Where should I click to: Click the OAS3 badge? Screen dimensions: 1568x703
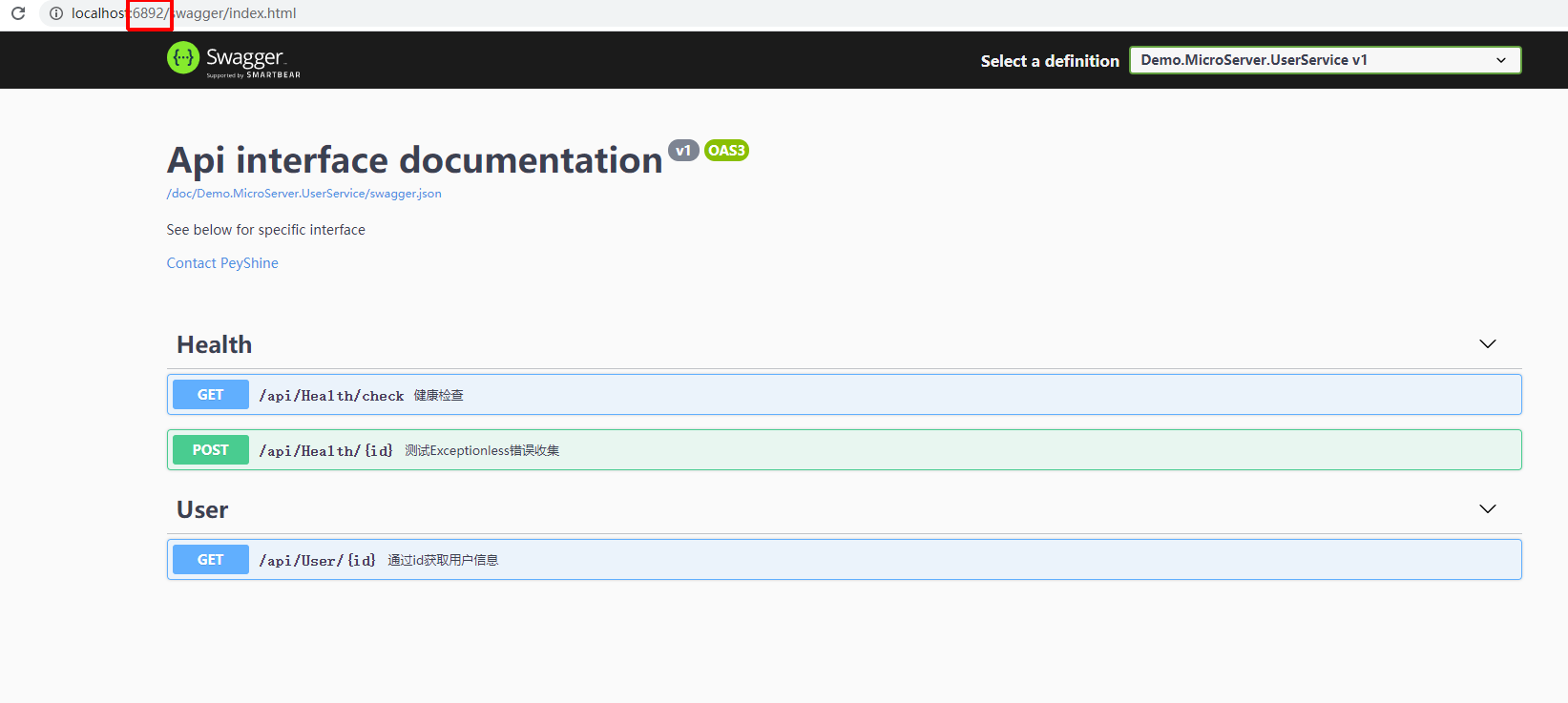point(726,151)
